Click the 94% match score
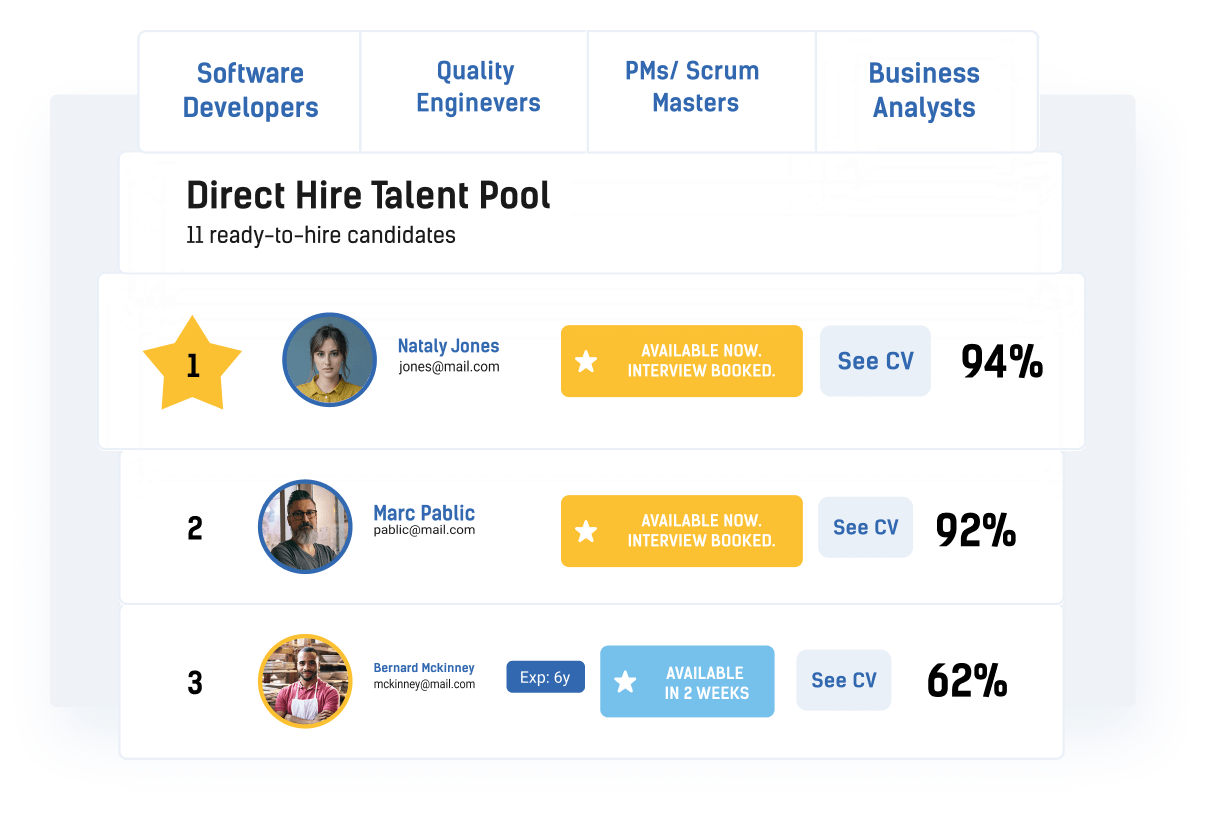 (1001, 362)
